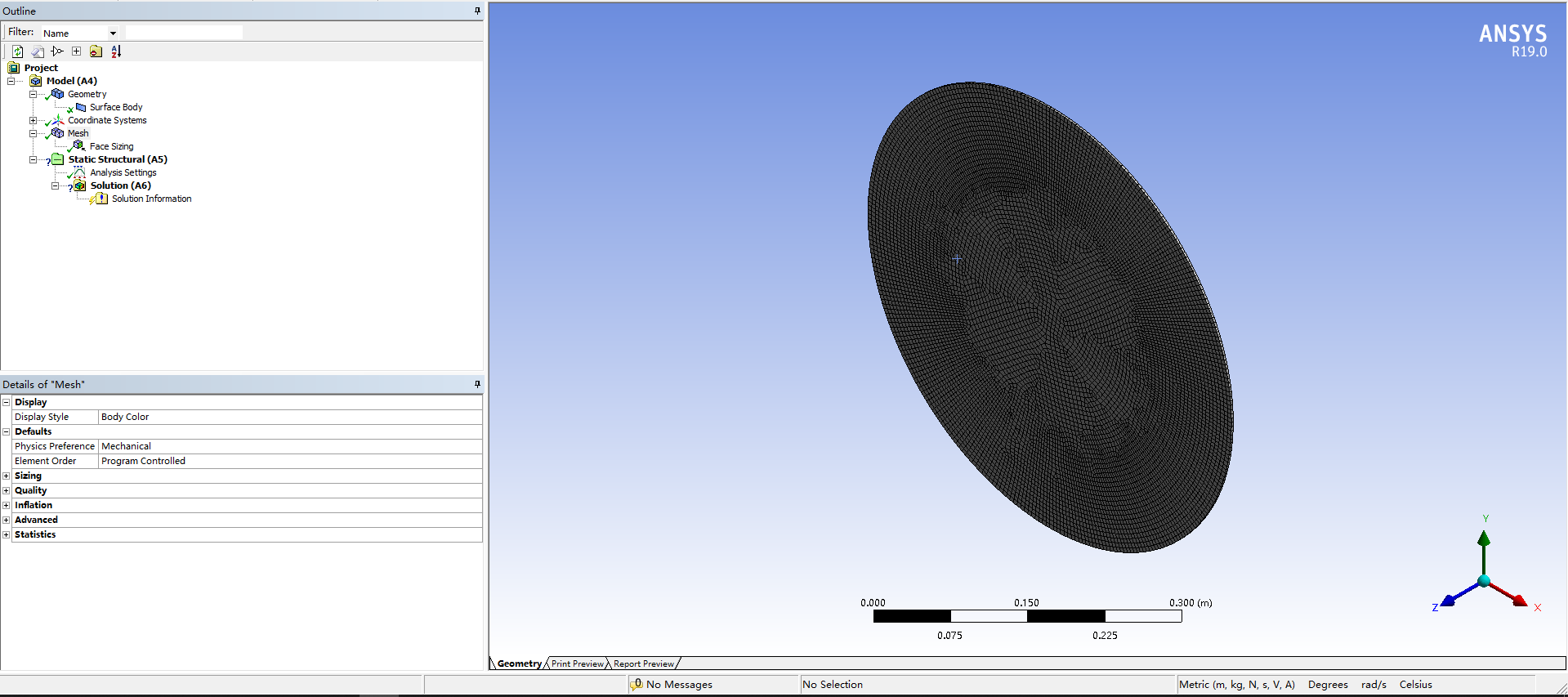The width and height of the screenshot is (1568, 697).
Task: Click the Geometry cube icon in the tree
Action: tap(57, 94)
